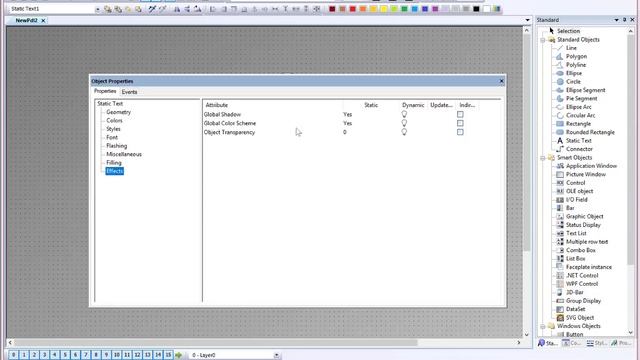Open the 'Styl...' palette tab at bottom

point(597,343)
